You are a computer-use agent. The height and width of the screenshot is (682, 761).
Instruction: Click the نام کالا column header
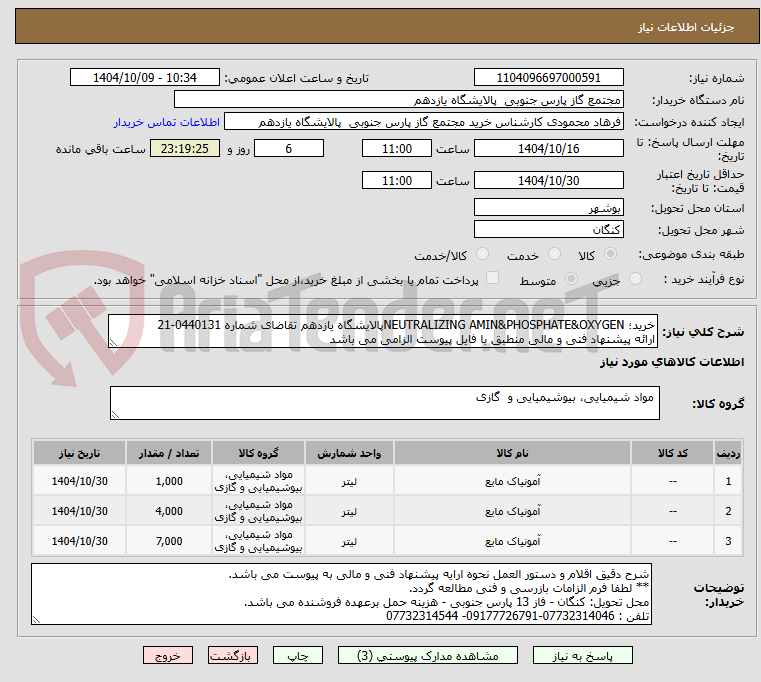tap(512, 453)
